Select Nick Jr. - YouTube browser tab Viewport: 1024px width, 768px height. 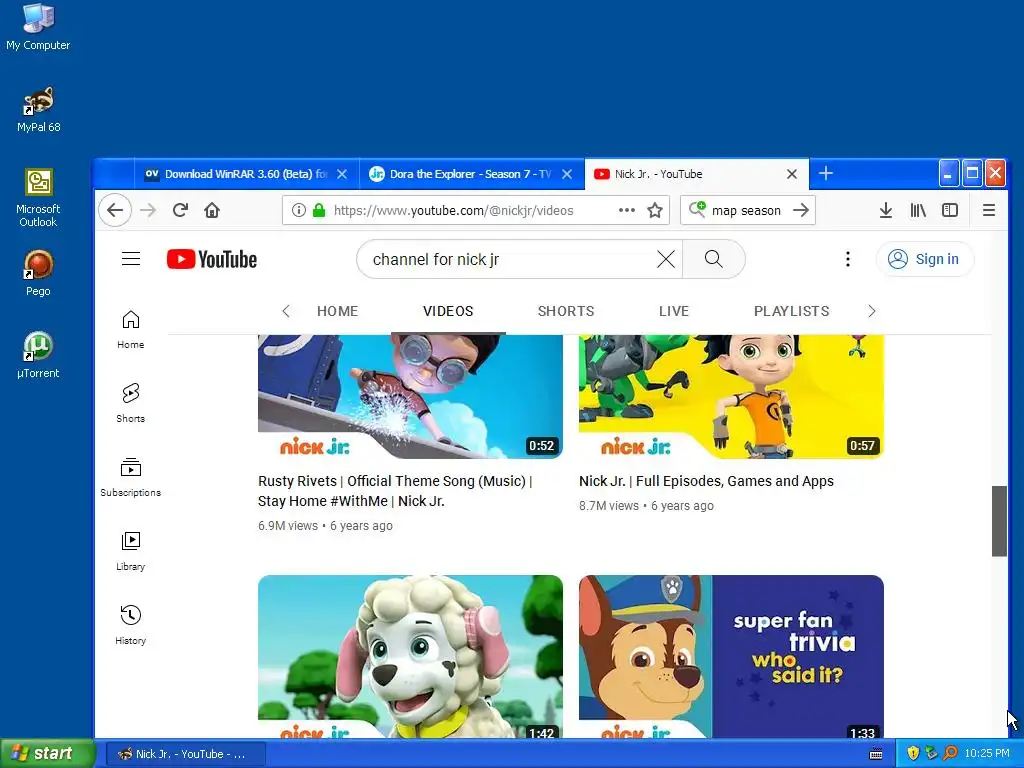(x=696, y=174)
